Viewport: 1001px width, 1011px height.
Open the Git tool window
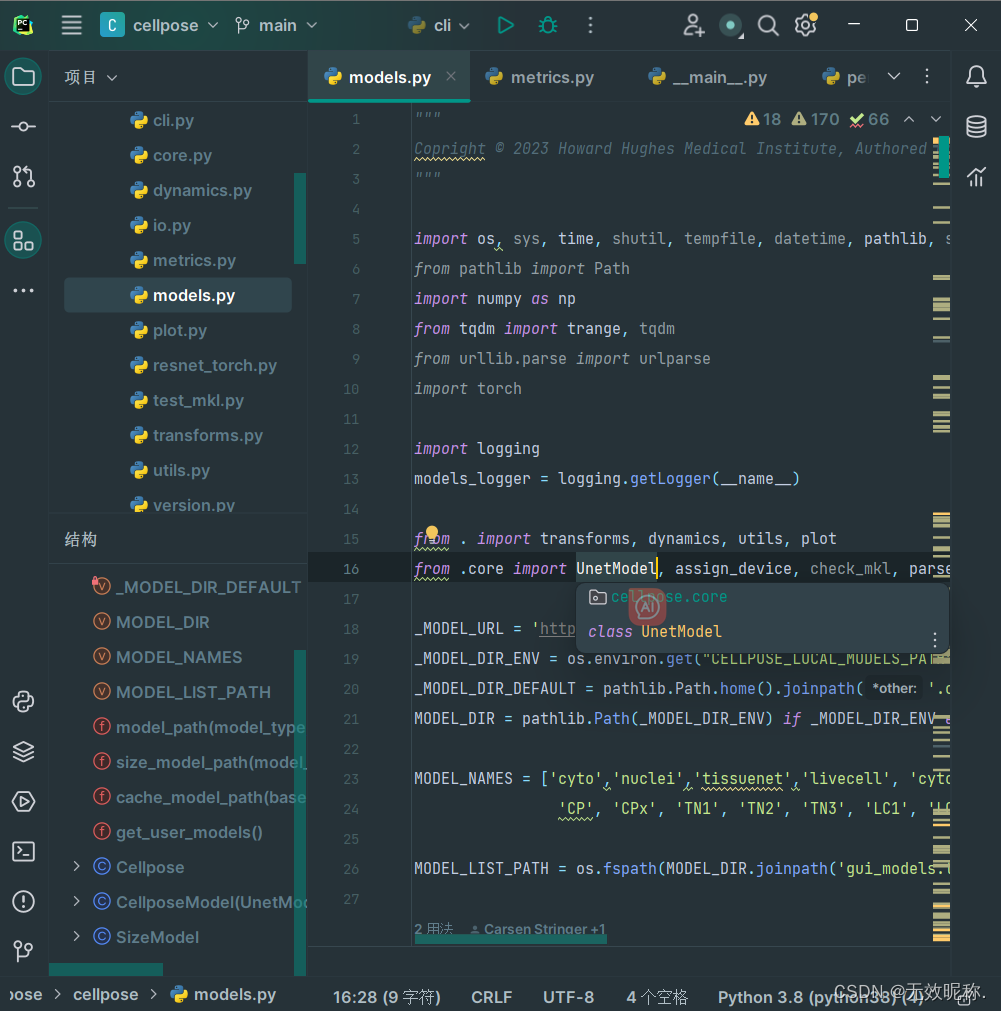23,950
